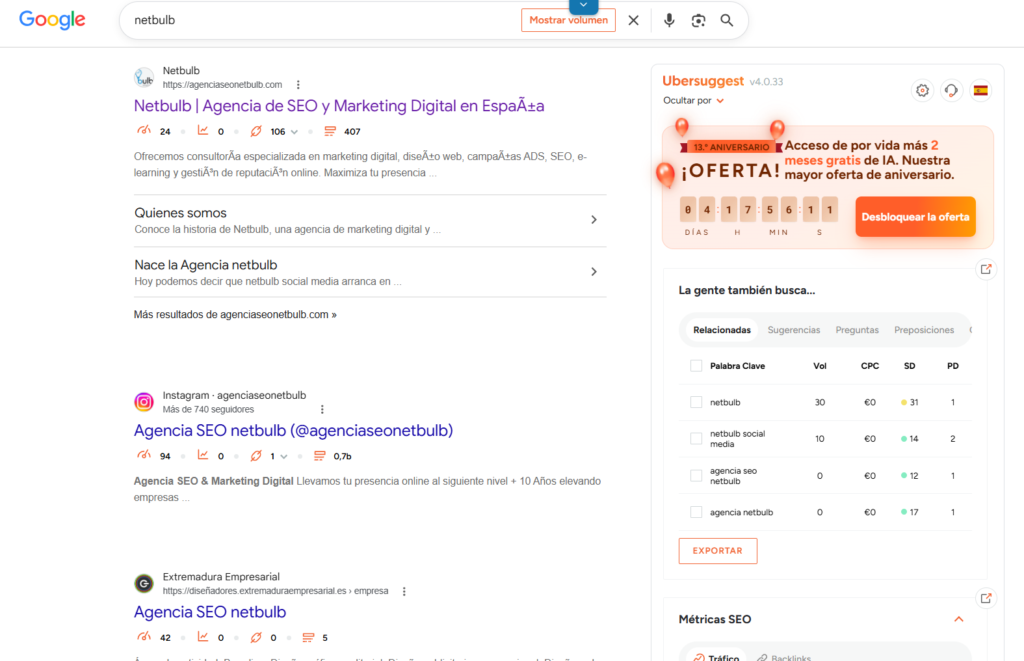Click traffic chart icon in Netbulb result metrics
This screenshot has width=1024, height=661.
click(203, 131)
